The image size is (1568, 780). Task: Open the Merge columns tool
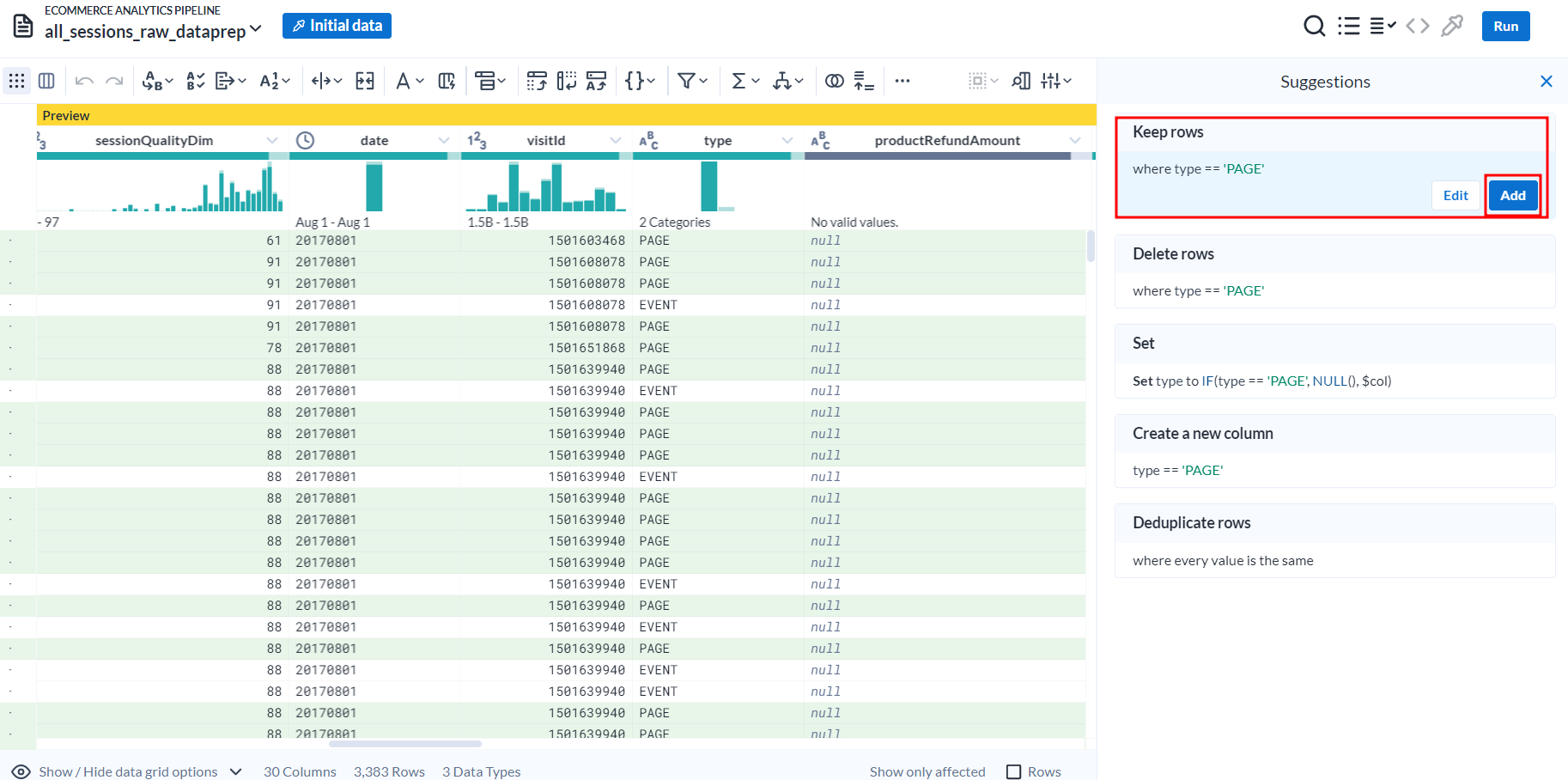[x=365, y=81]
